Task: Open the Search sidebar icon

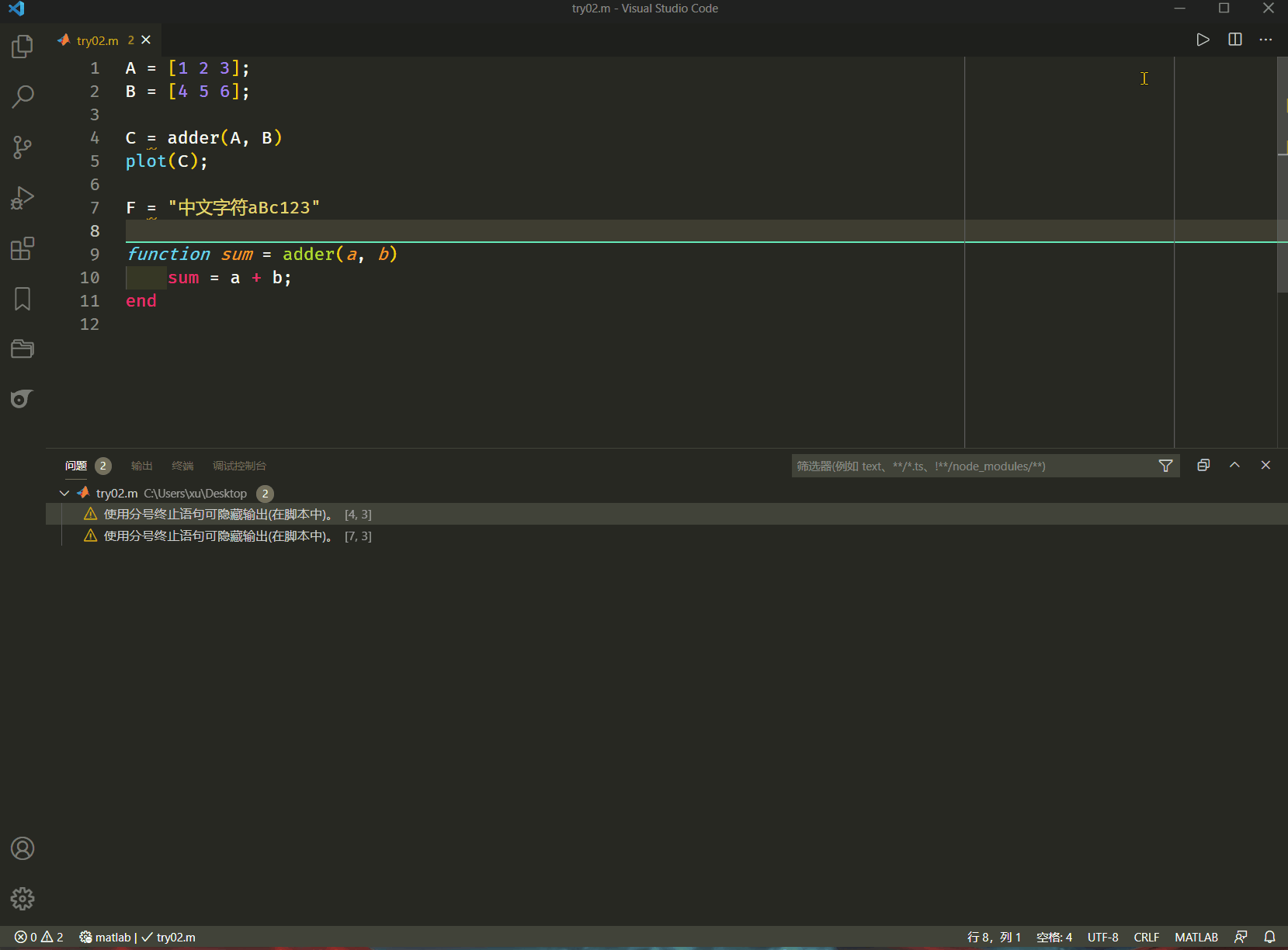Action: coord(22,96)
